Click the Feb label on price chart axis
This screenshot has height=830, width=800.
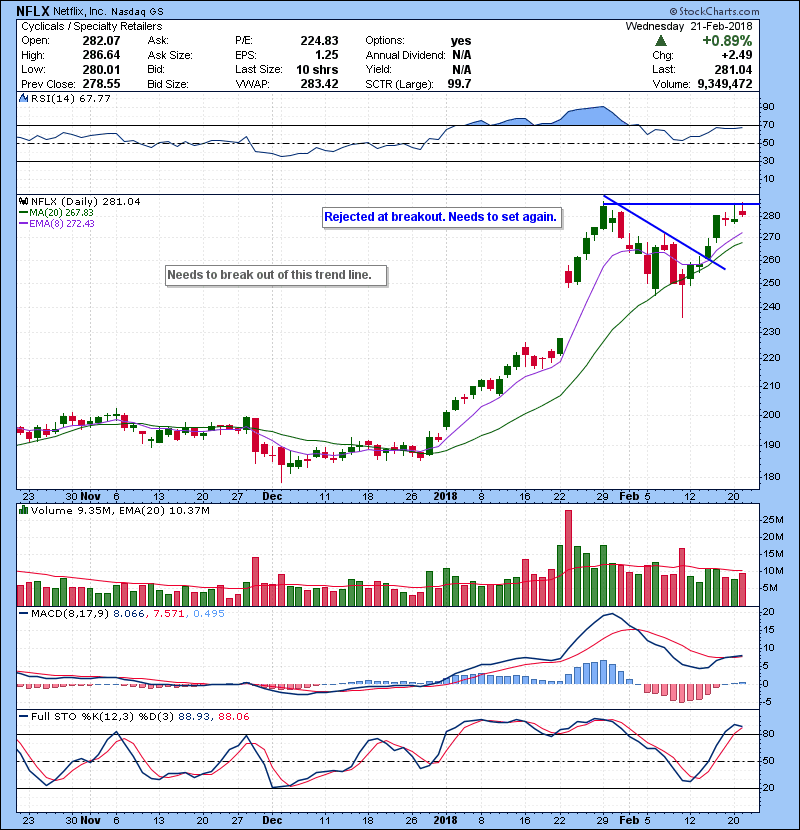tap(629, 497)
